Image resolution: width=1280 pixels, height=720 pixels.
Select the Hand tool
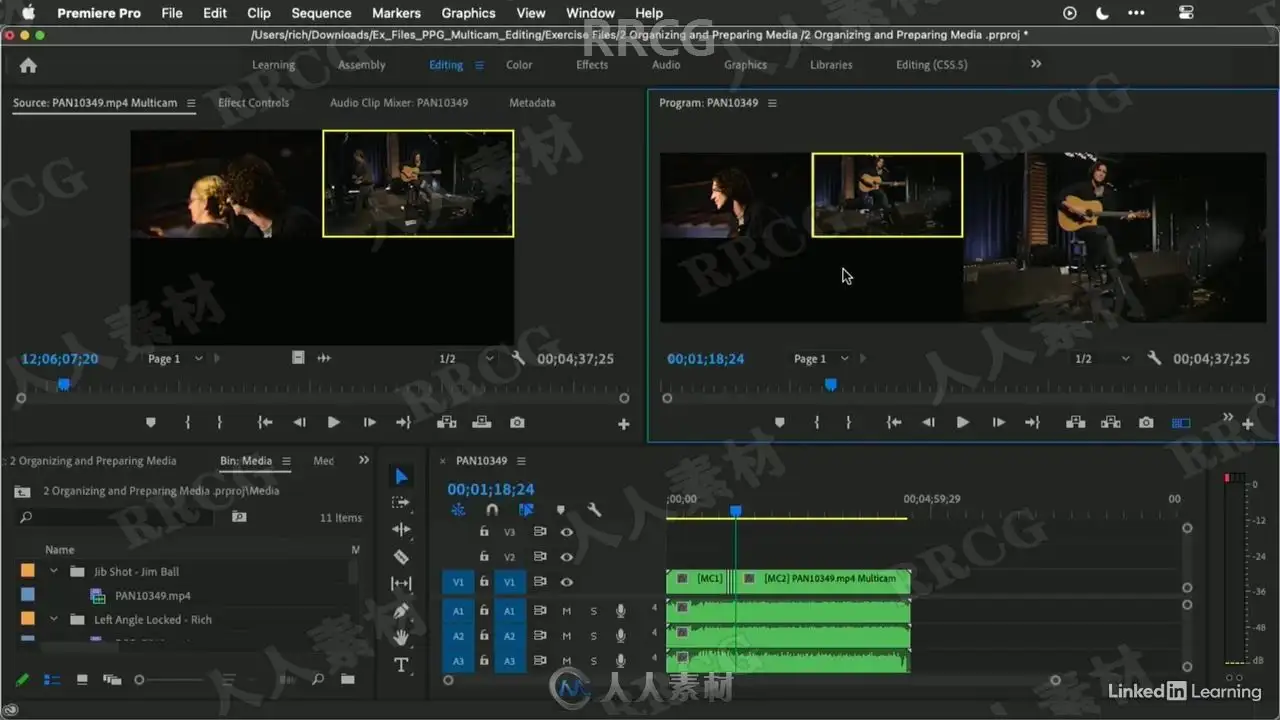401,637
